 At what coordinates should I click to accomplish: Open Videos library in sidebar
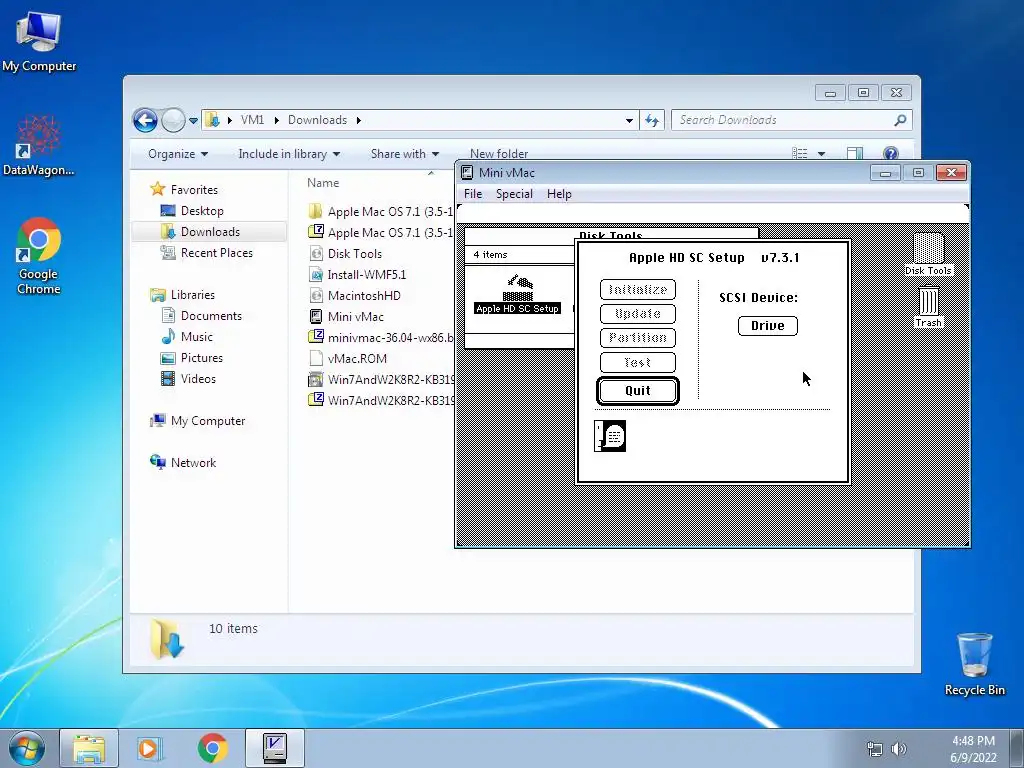[197, 379]
